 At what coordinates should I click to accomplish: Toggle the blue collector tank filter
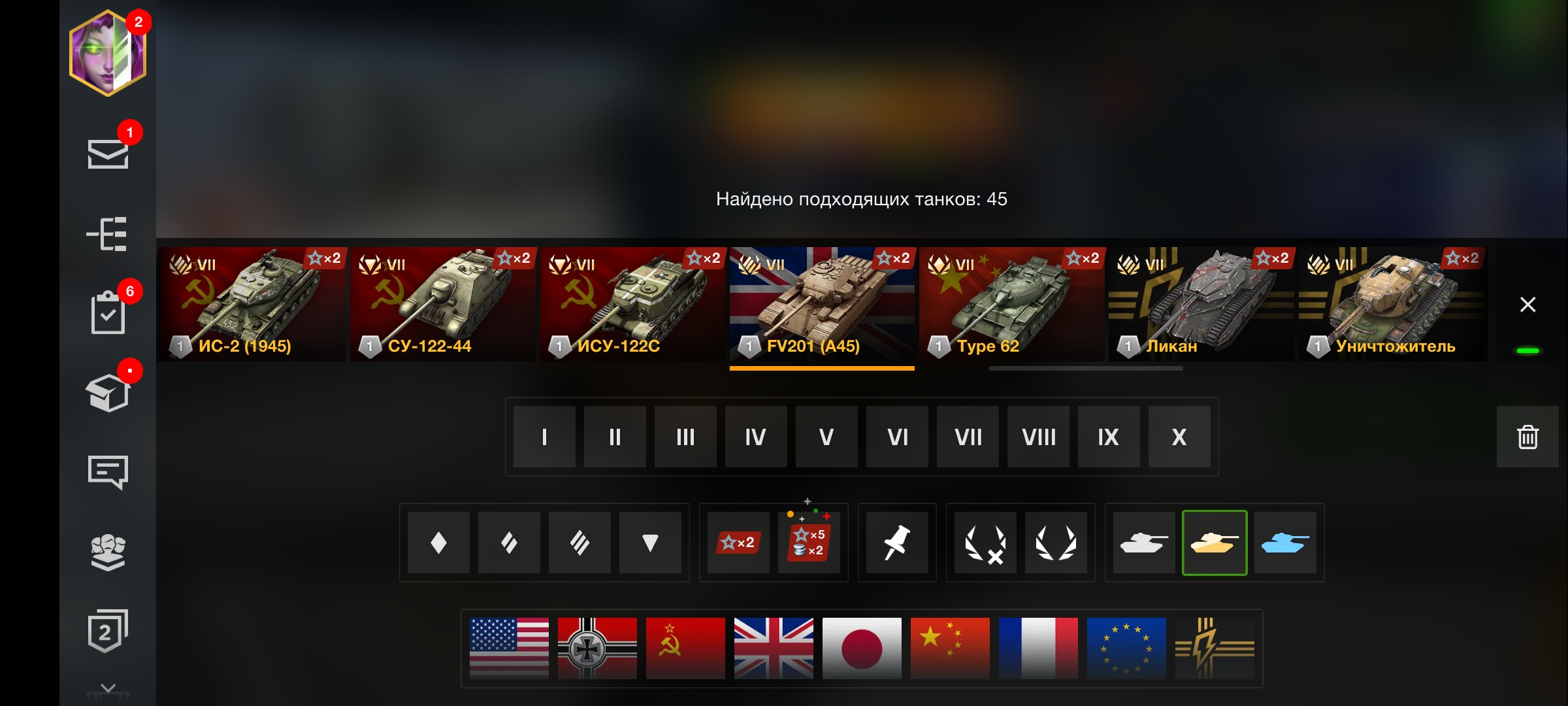[1285, 543]
